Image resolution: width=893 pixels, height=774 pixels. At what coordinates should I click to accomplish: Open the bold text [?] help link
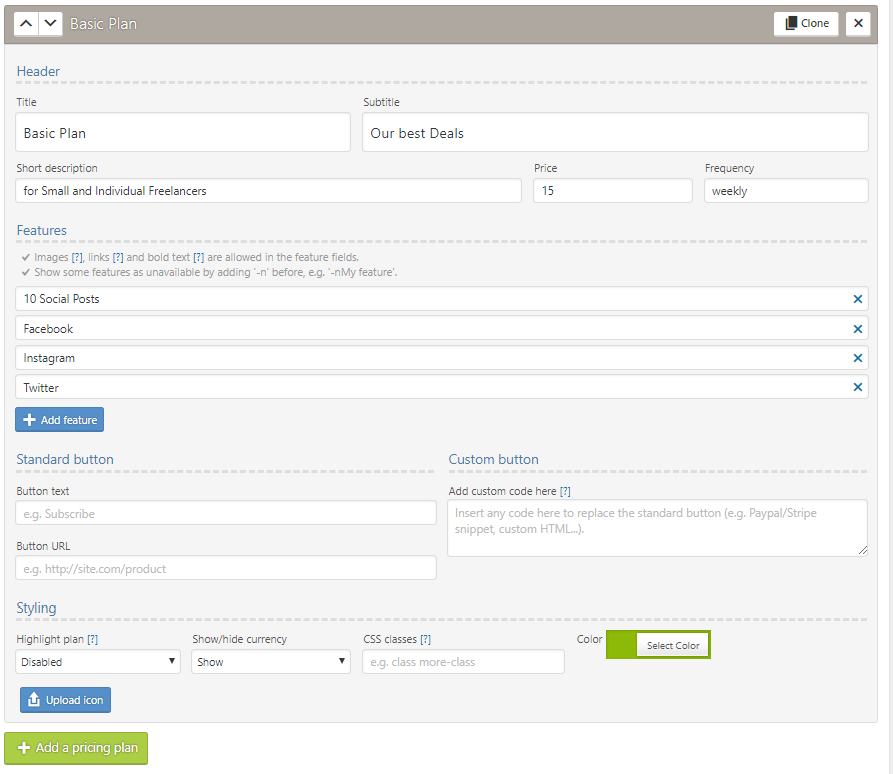coord(198,257)
